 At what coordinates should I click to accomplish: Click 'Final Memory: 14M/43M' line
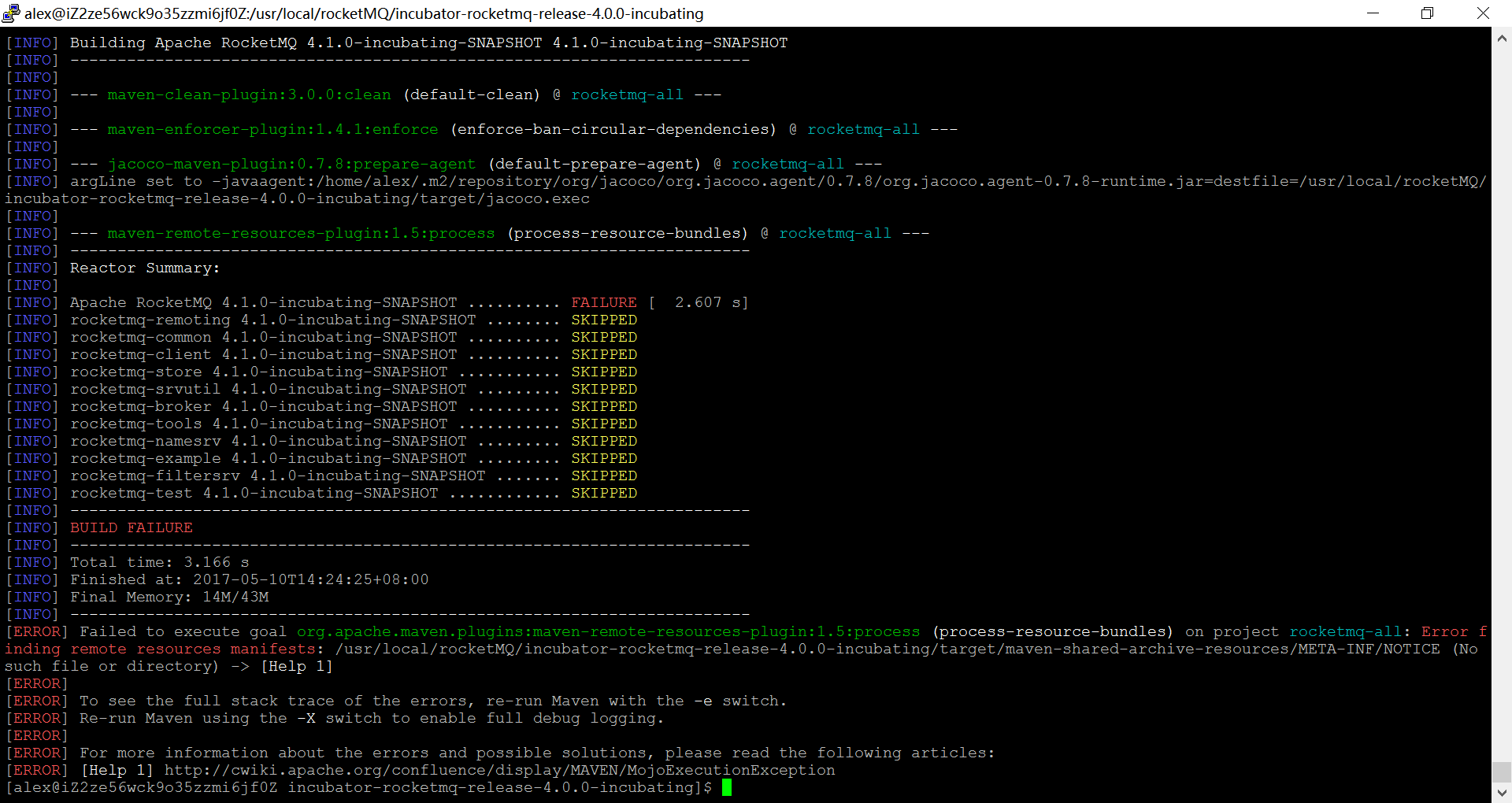click(x=169, y=597)
